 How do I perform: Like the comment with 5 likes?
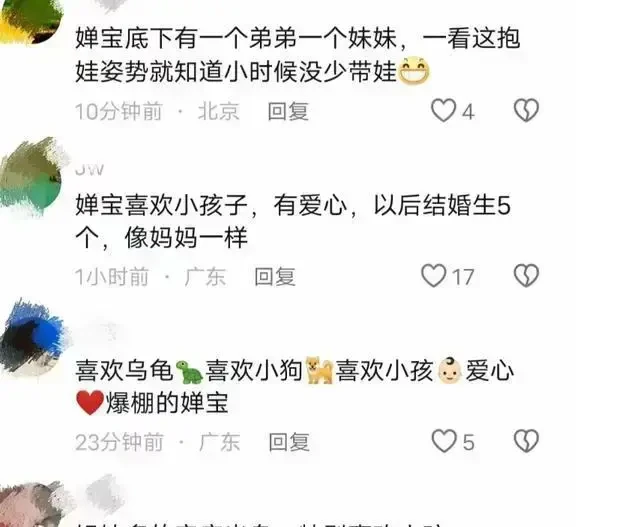[444, 441]
